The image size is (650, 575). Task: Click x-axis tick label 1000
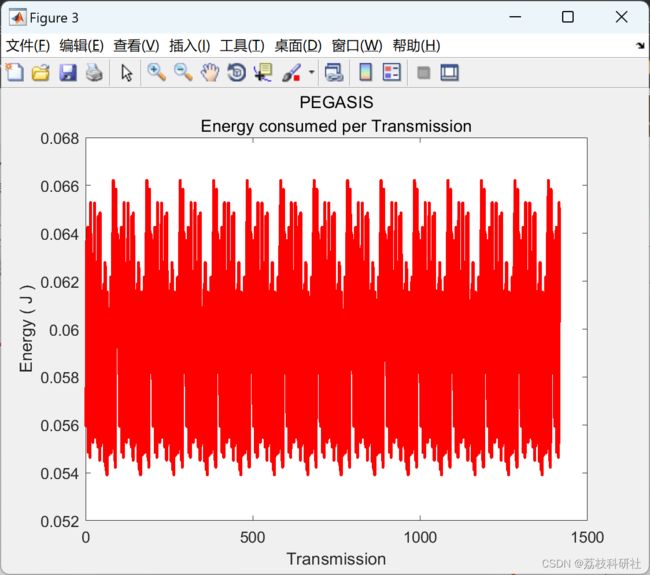tap(420, 537)
